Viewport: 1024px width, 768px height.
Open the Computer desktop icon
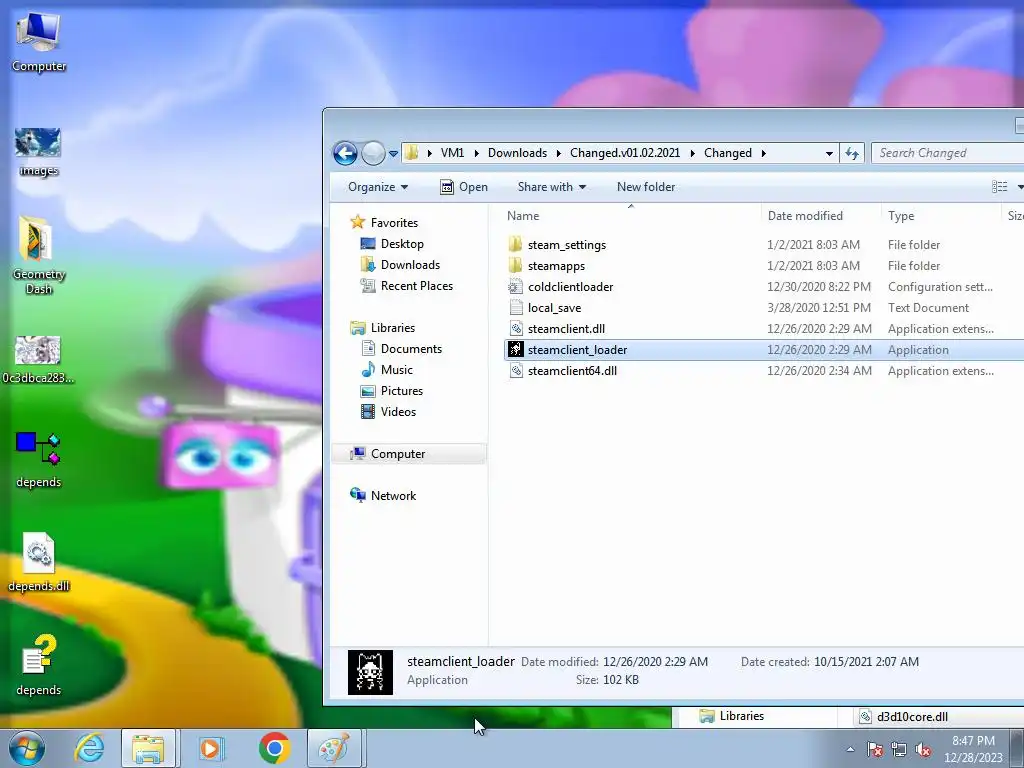[39, 42]
